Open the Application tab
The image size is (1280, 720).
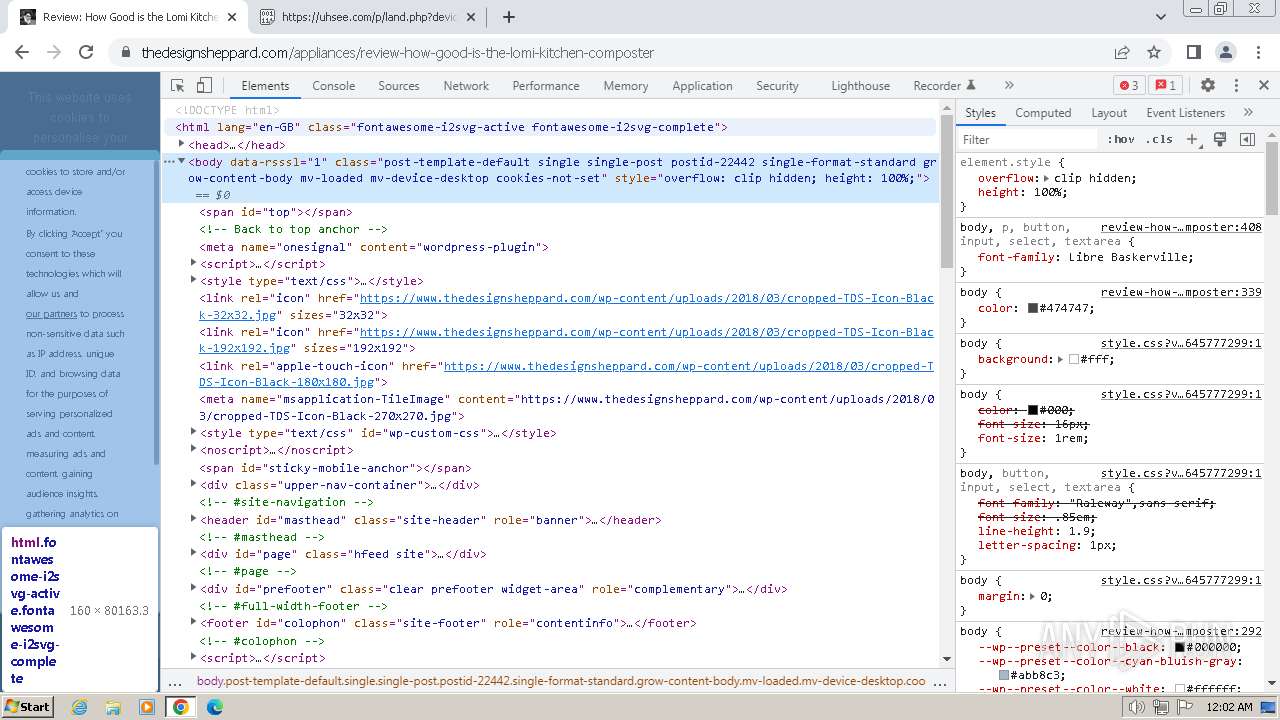[702, 86]
